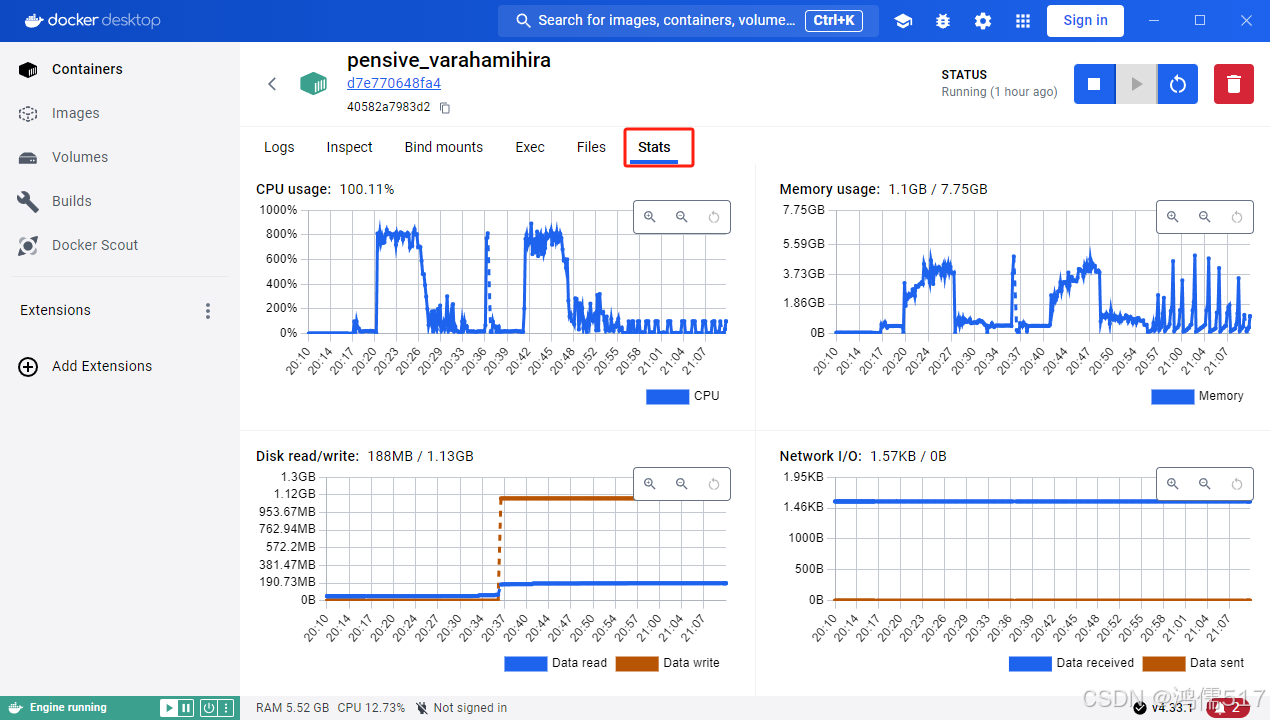Click the CPU 12.73% status text
Image resolution: width=1270 pixels, height=720 pixels.
pos(371,708)
